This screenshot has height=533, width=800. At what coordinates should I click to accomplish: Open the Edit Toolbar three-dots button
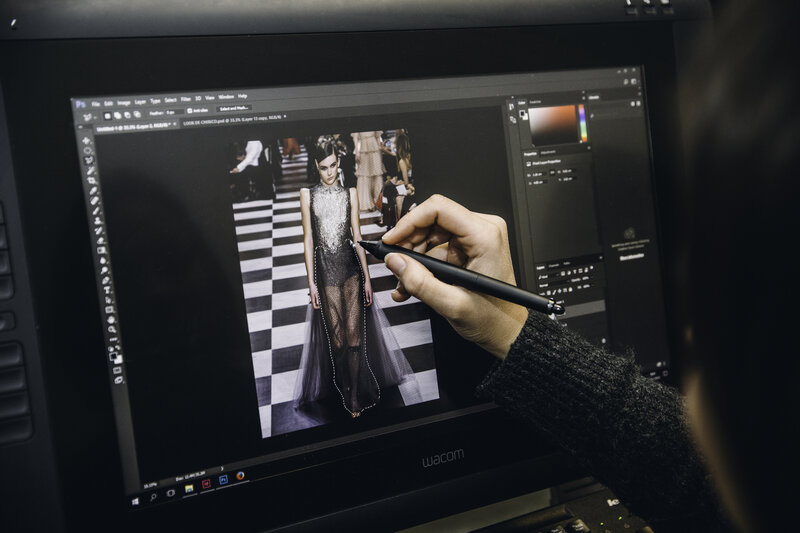pos(113,340)
